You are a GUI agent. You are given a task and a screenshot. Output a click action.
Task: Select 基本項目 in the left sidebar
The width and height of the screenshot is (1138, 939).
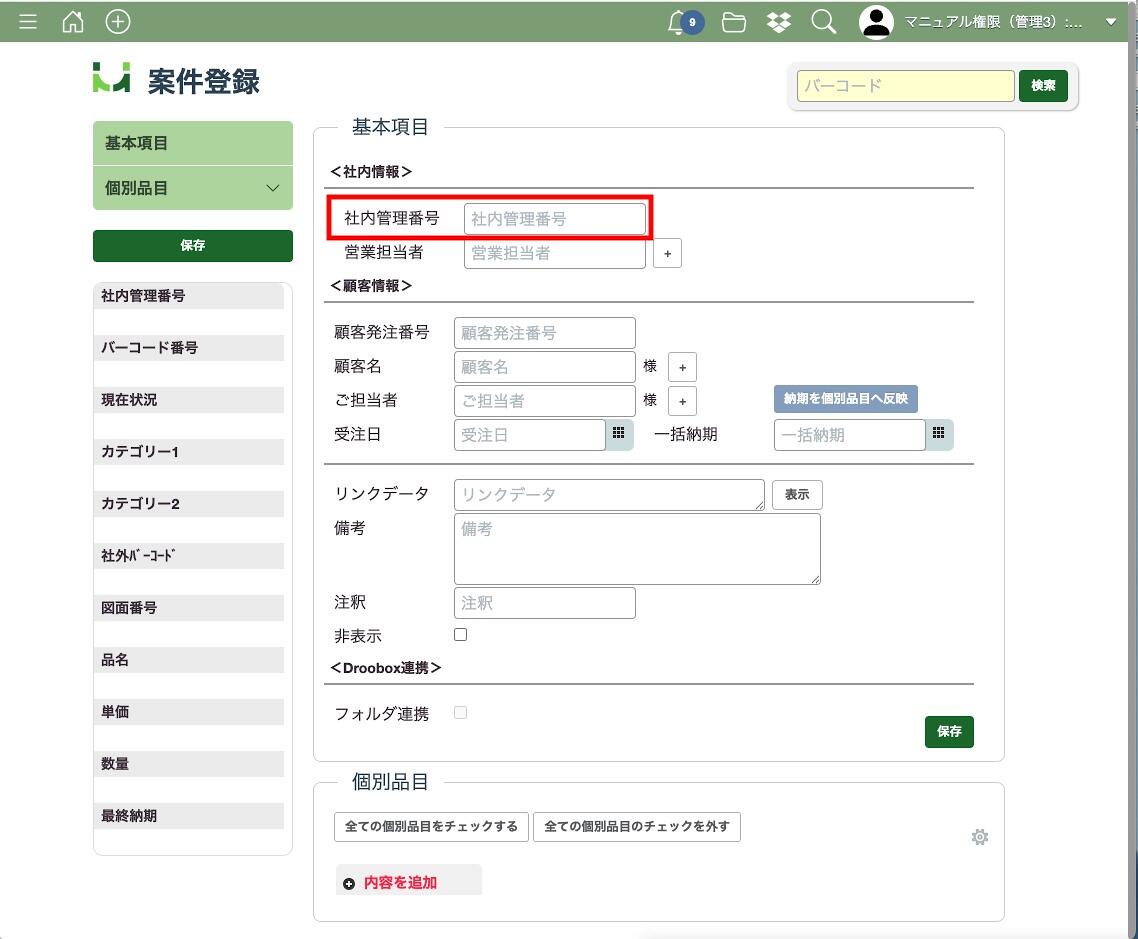[192, 143]
